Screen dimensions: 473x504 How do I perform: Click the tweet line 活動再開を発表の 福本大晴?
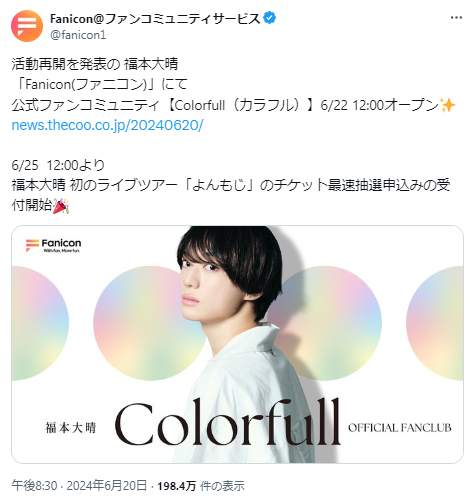[95, 64]
